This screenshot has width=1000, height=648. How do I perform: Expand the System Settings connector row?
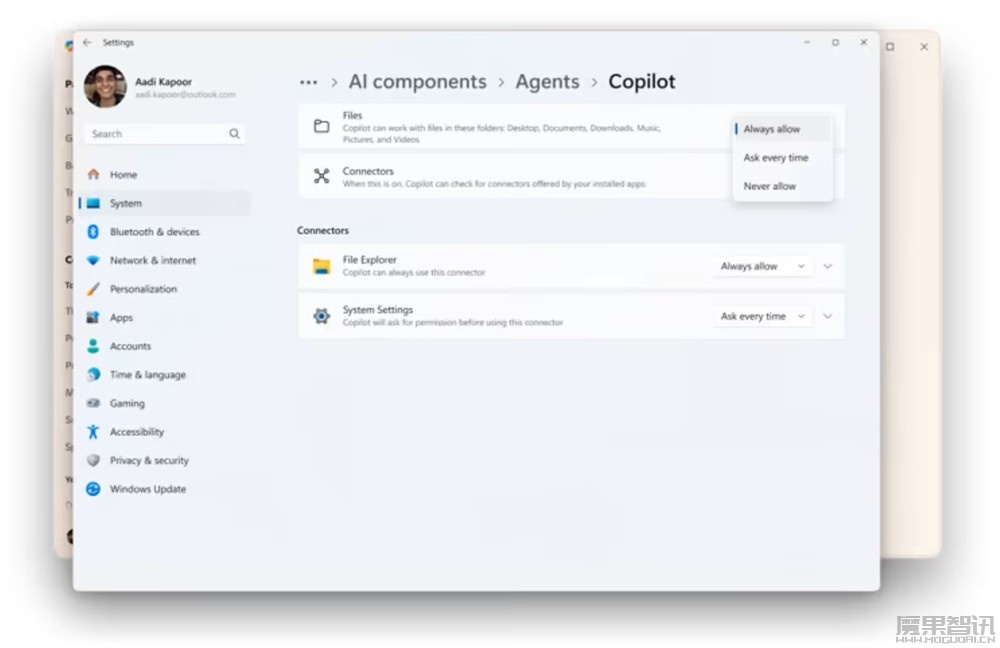pyautogui.click(x=827, y=317)
